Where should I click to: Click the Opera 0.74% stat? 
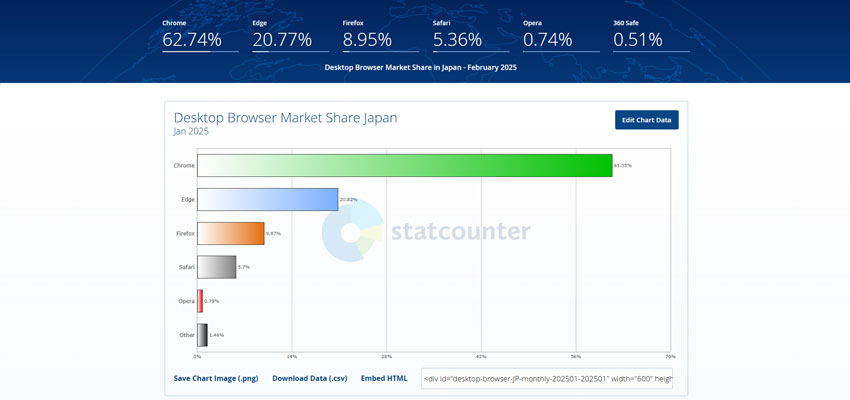561,36
